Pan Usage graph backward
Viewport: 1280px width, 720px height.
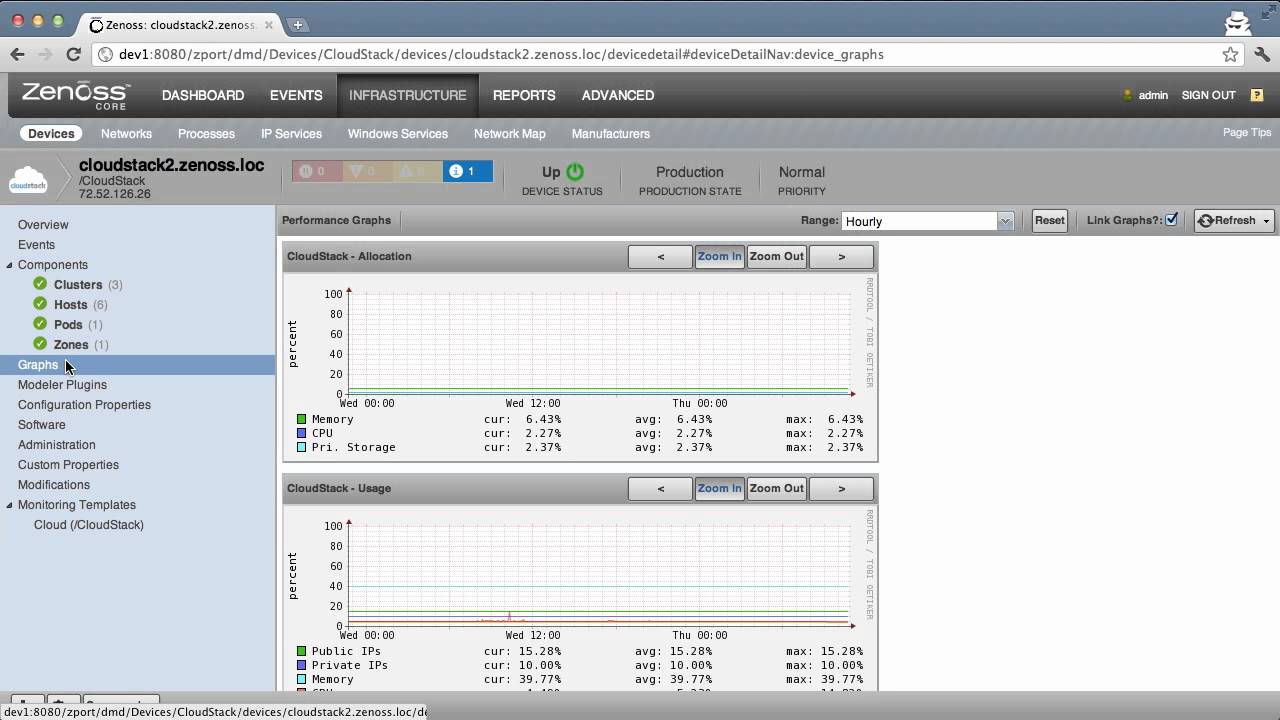tap(660, 489)
